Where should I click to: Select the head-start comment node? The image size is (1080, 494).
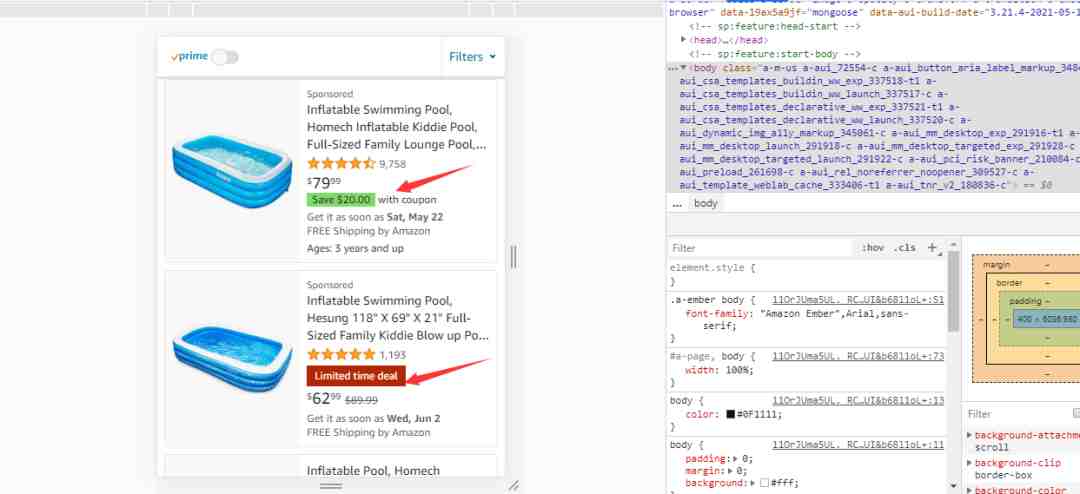pyautogui.click(x=775, y=27)
